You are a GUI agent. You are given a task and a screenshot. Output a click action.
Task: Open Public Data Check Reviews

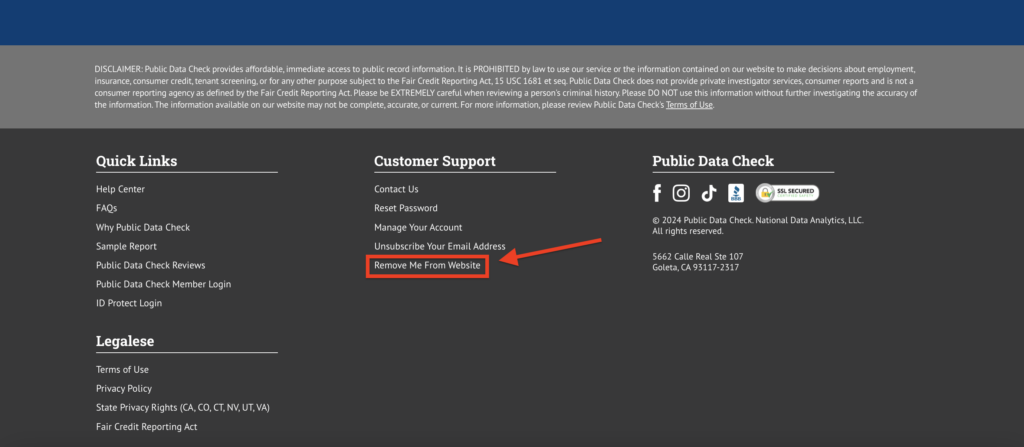(x=150, y=265)
